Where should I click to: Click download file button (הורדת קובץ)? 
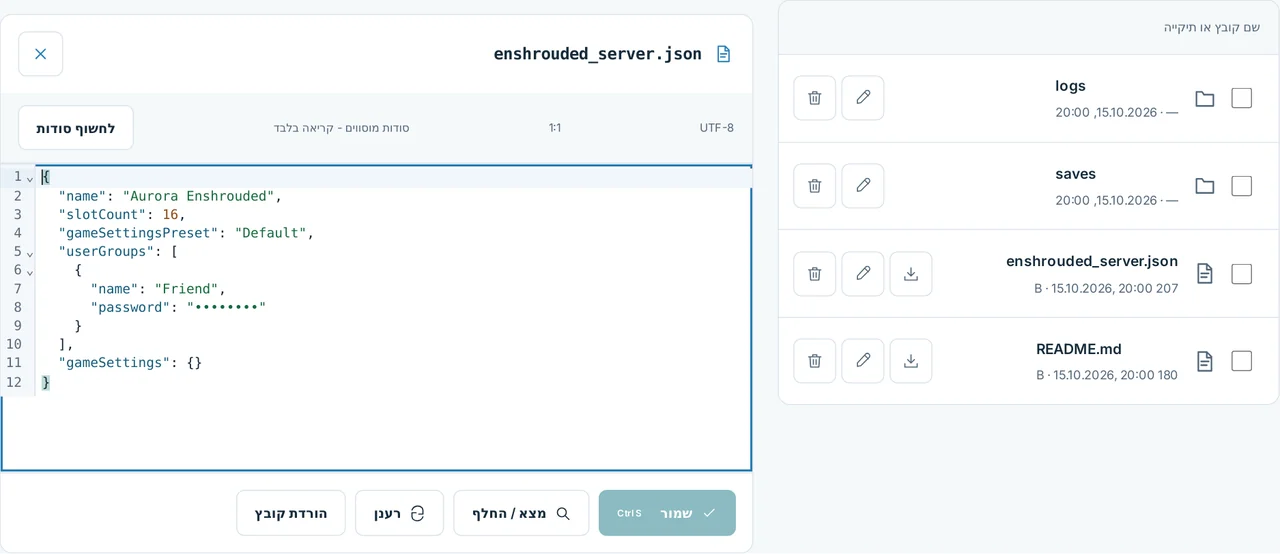tap(291, 513)
